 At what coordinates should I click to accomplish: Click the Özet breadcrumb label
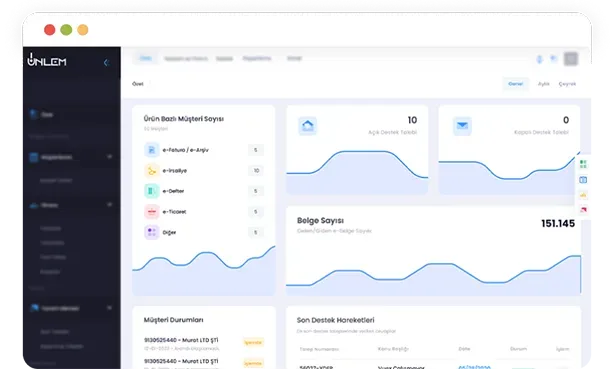click(x=138, y=84)
